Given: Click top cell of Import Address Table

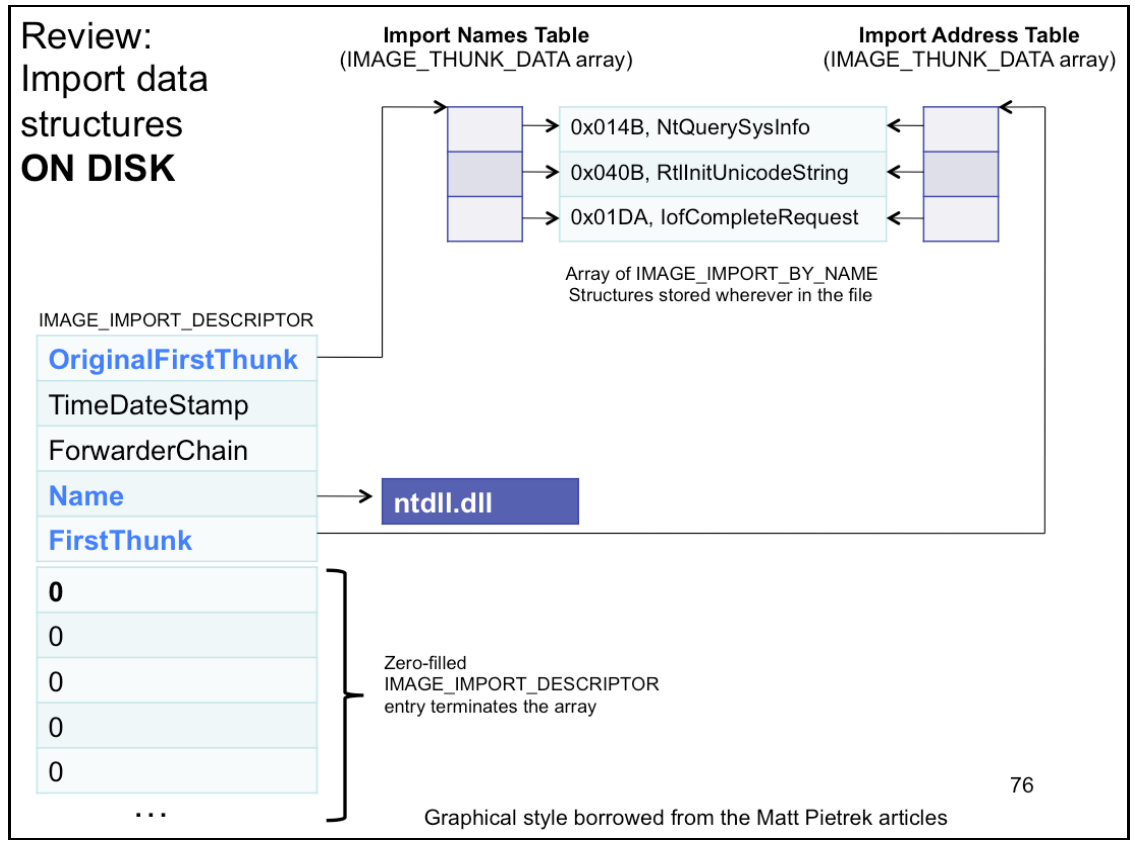Looking at the screenshot, I should (960, 128).
